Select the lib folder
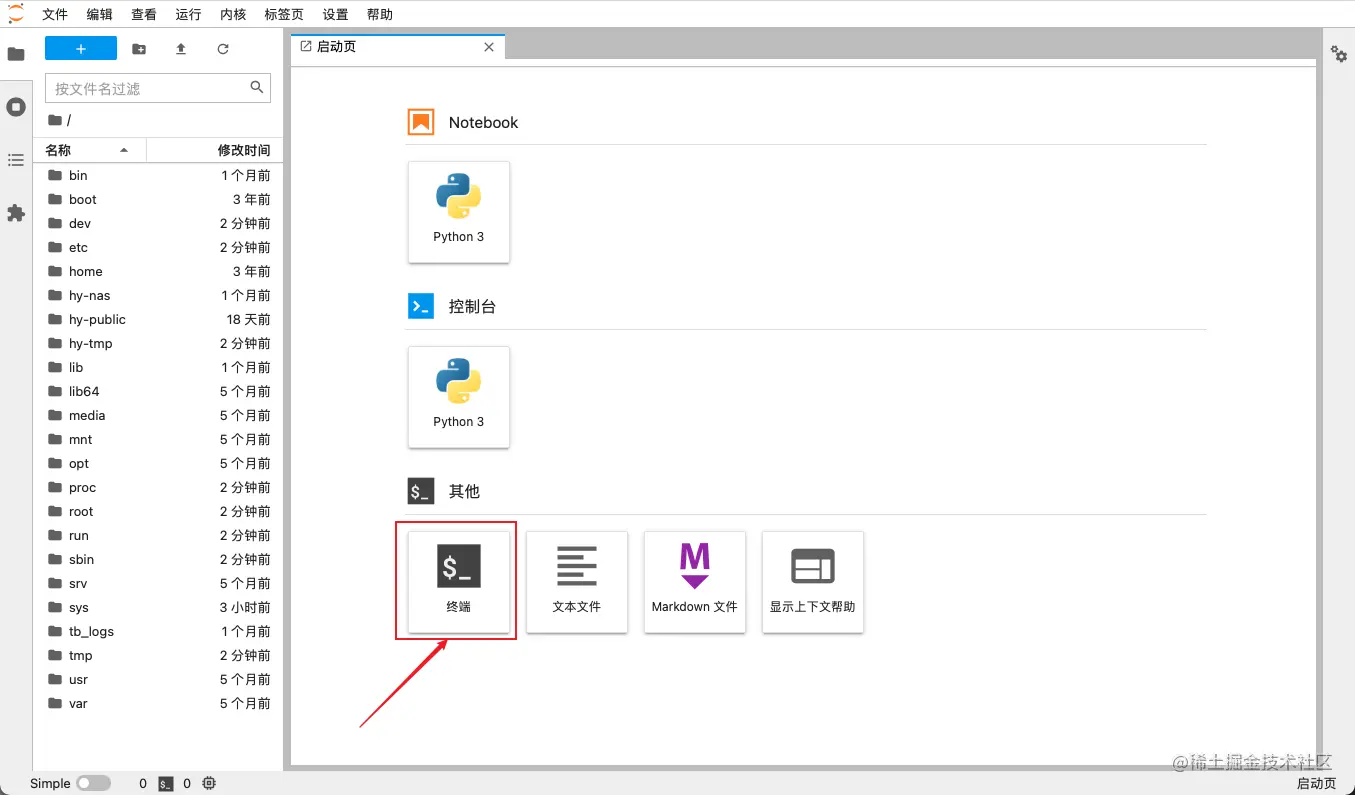The height and width of the screenshot is (795, 1355). click(158, 367)
